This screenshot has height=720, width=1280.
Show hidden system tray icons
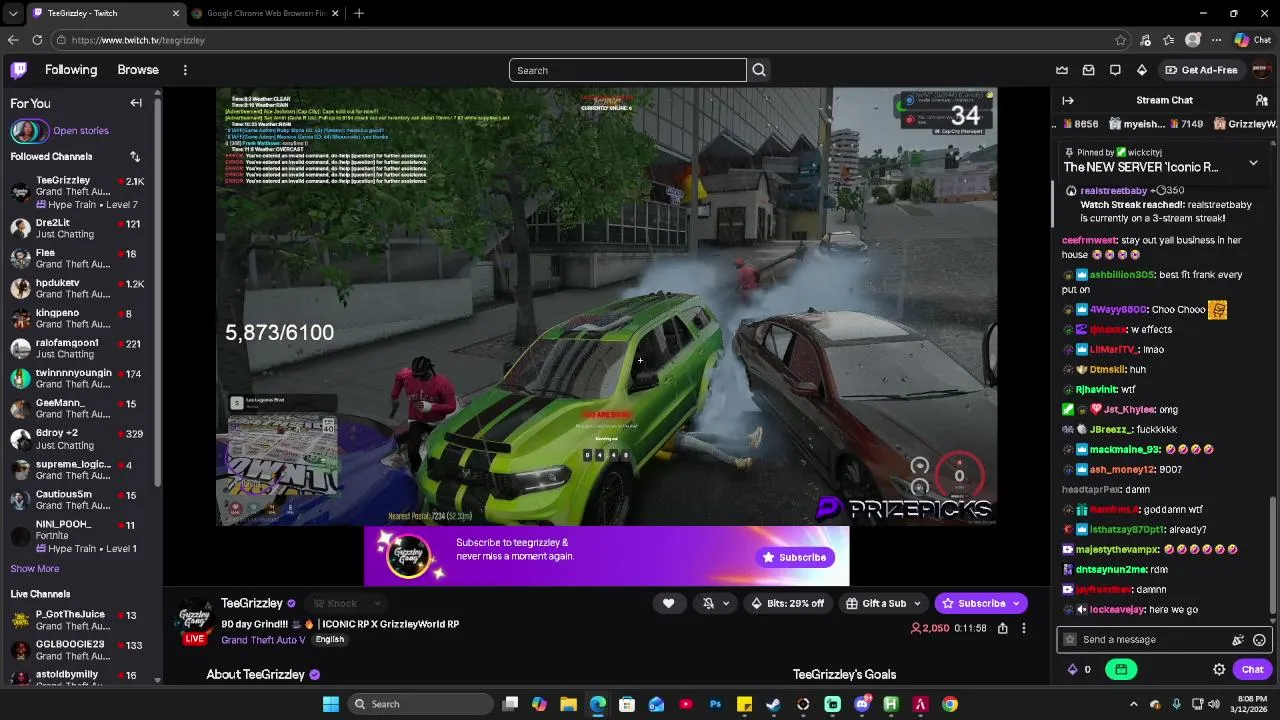(x=1133, y=704)
